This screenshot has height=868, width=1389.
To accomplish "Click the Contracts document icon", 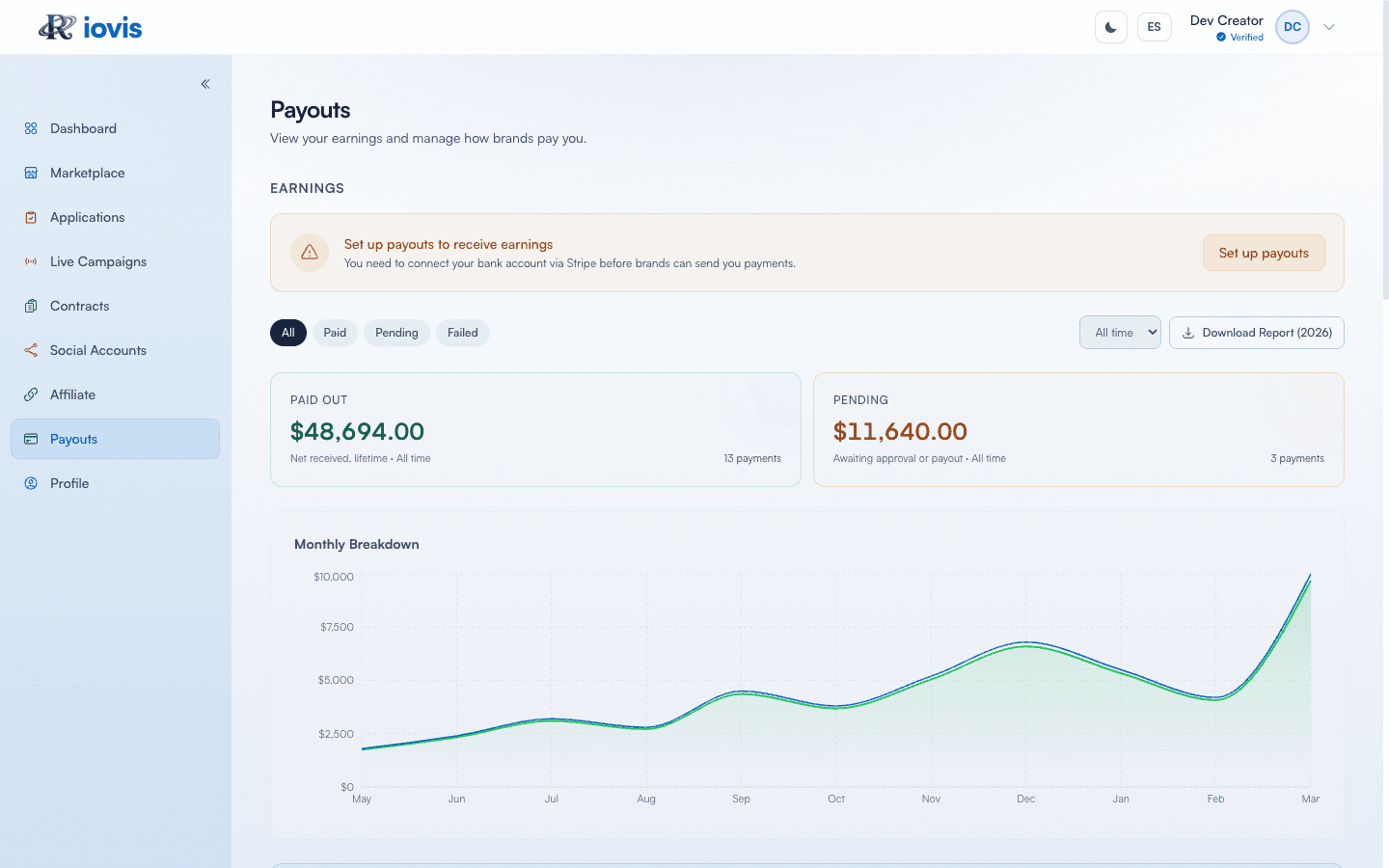I will point(31,306).
